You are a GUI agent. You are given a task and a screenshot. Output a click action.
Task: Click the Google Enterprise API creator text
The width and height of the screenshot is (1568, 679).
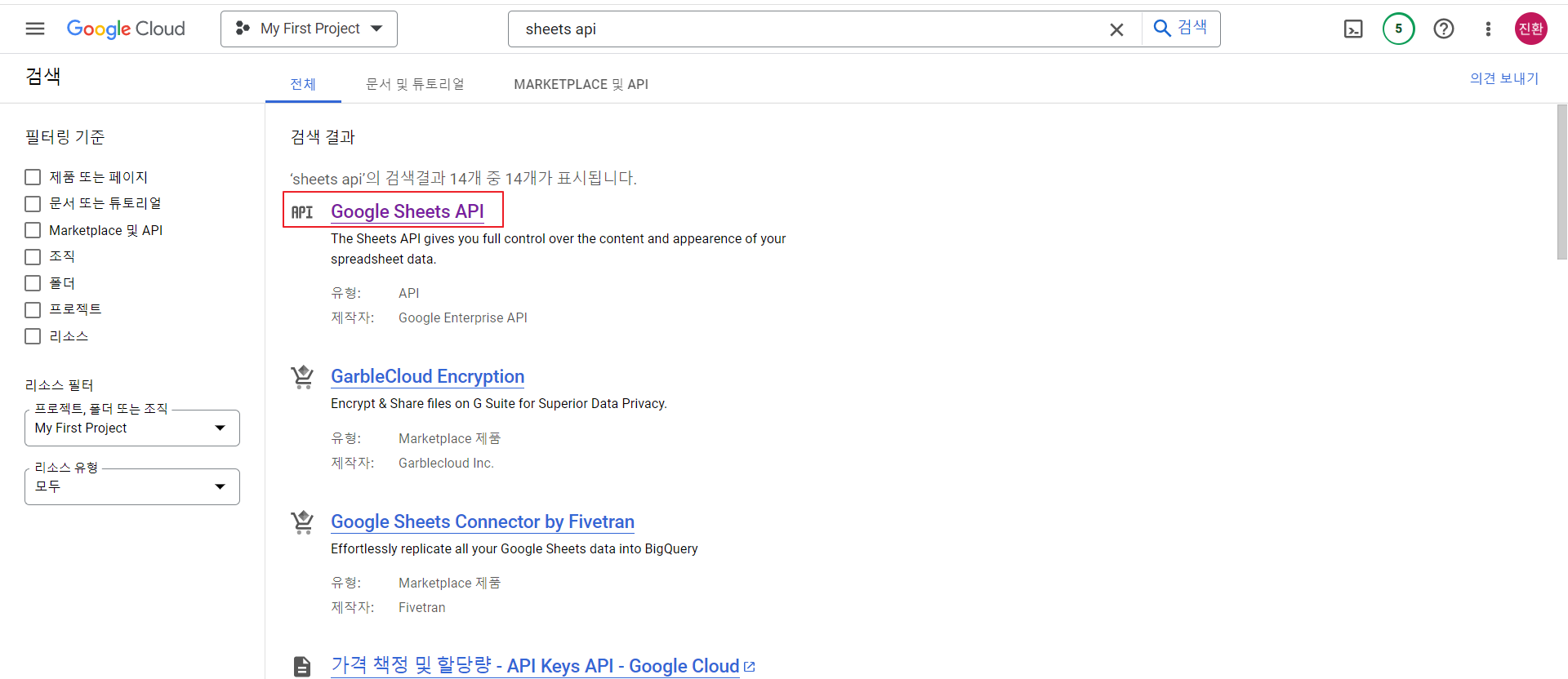click(x=463, y=317)
